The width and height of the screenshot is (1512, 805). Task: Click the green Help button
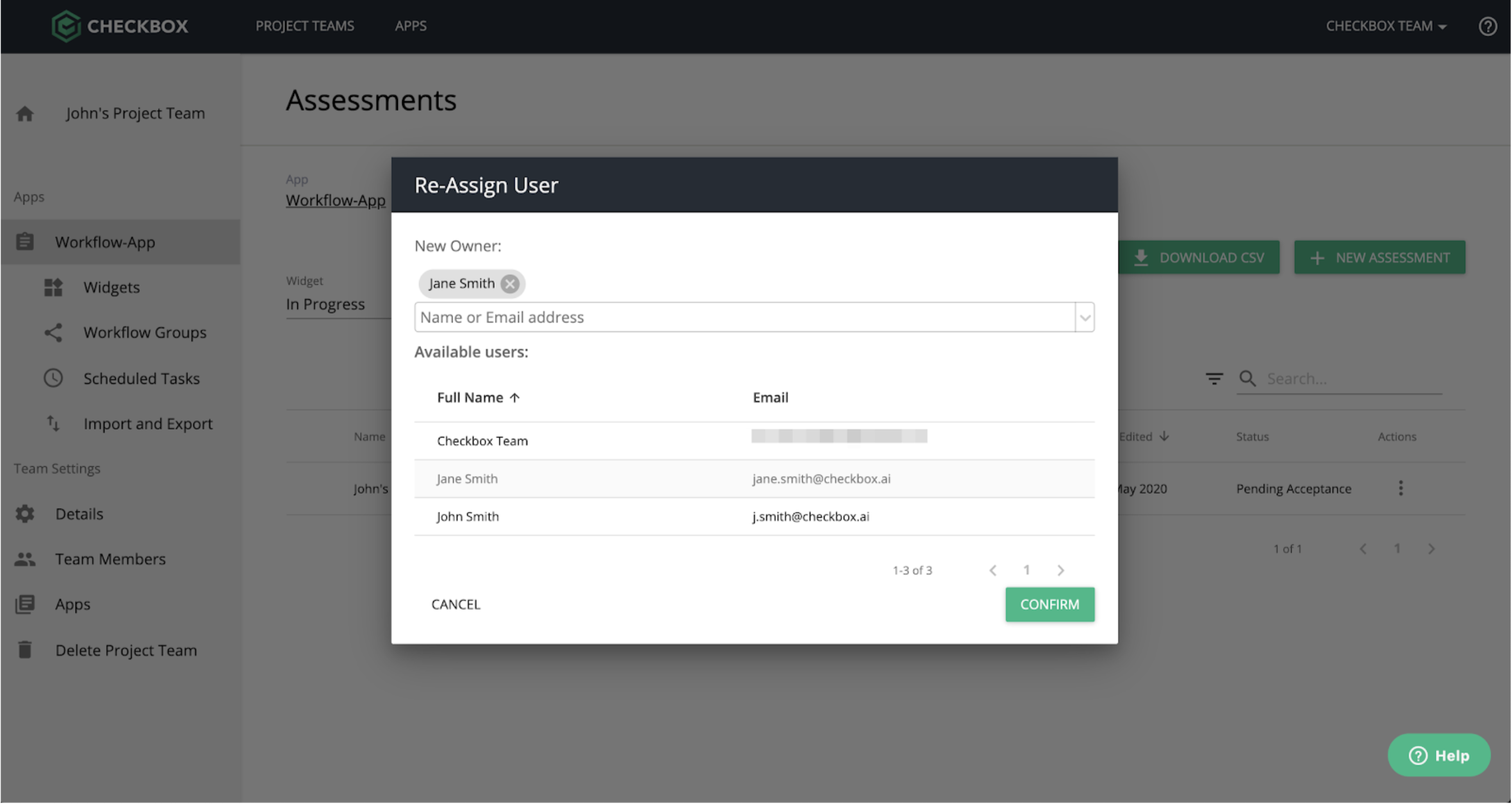(x=1439, y=756)
